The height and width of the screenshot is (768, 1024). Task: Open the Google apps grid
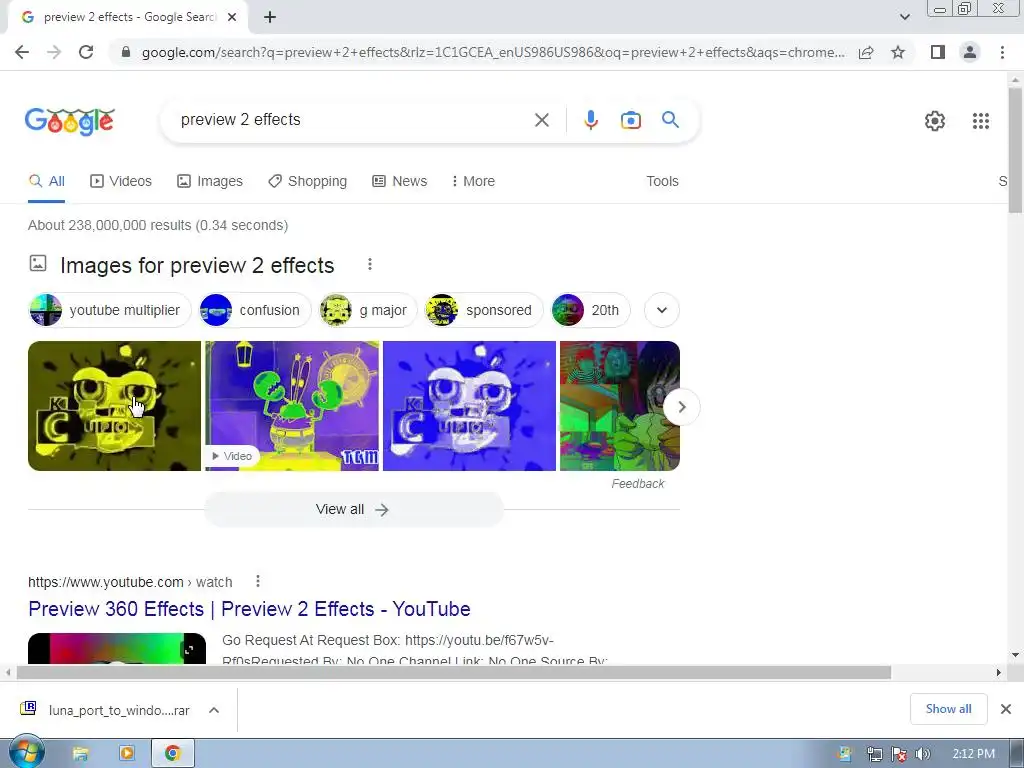point(980,121)
